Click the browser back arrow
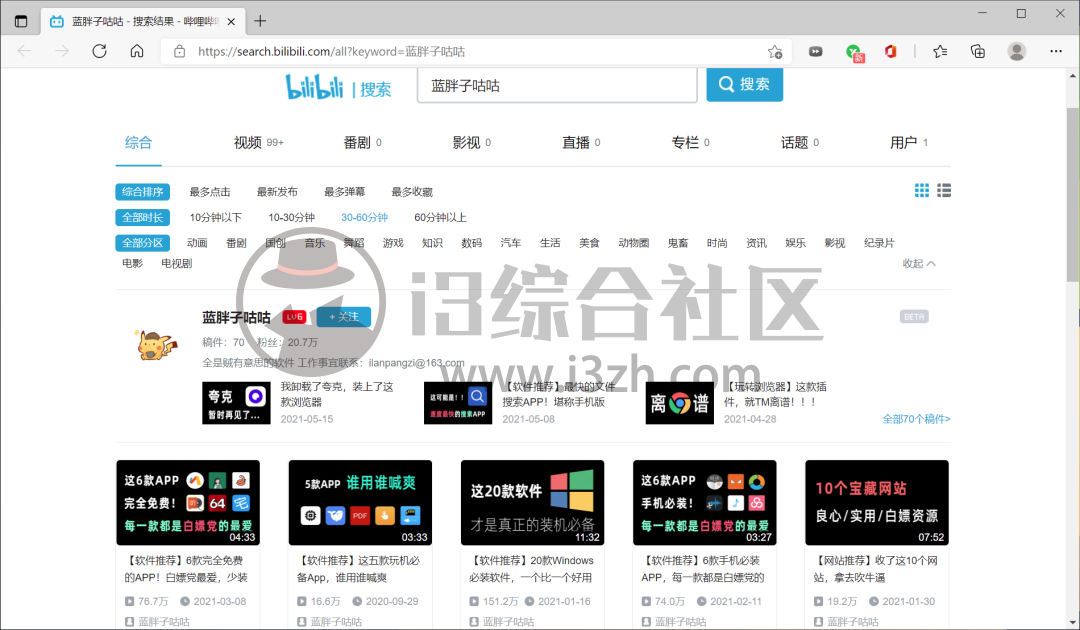Screen dimensions: 1080x630 pyautogui.click(x=25, y=51)
